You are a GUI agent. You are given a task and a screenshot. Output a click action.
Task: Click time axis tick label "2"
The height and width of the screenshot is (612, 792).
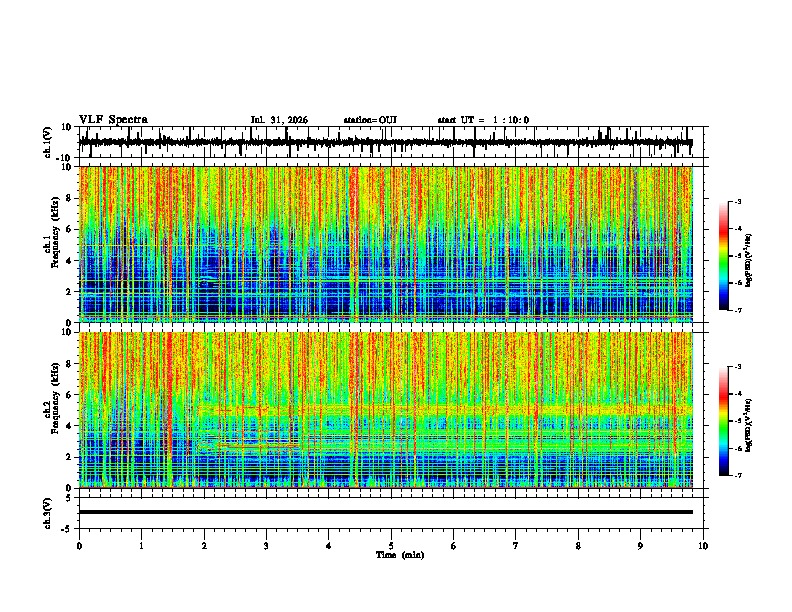[x=204, y=546]
